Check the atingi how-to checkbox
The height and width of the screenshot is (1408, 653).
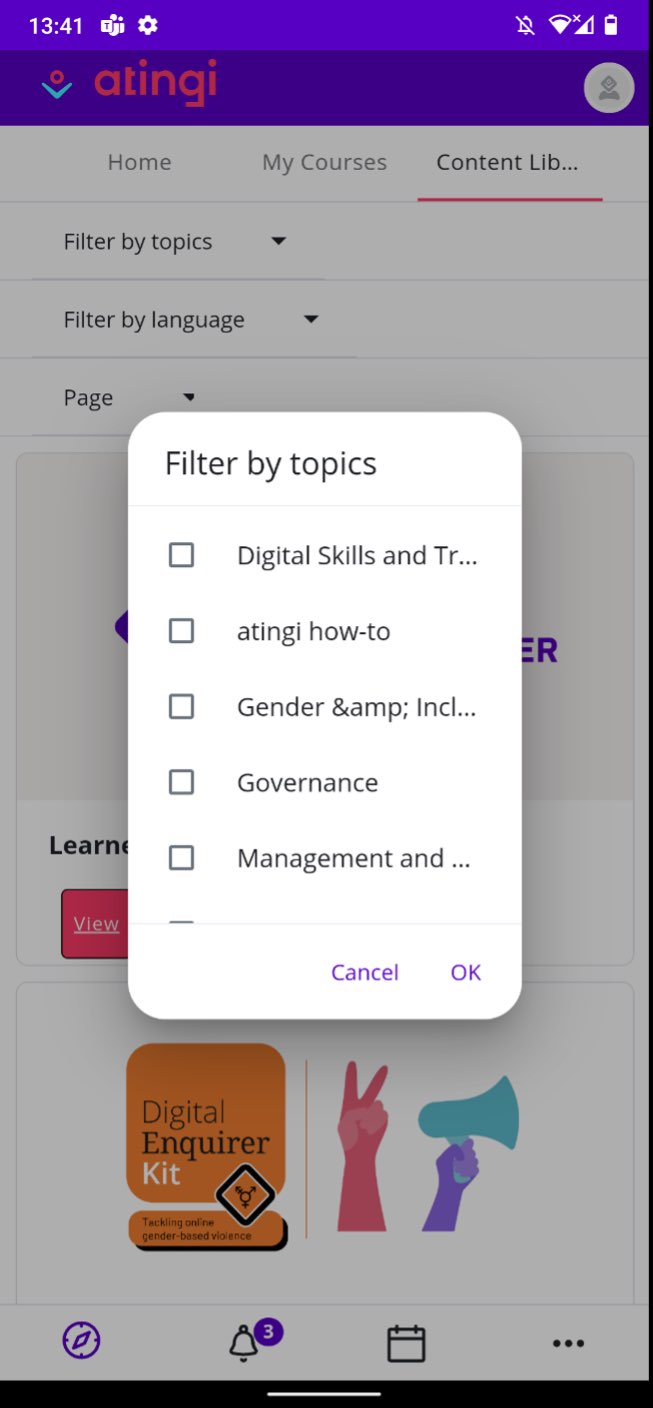point(181,631)
